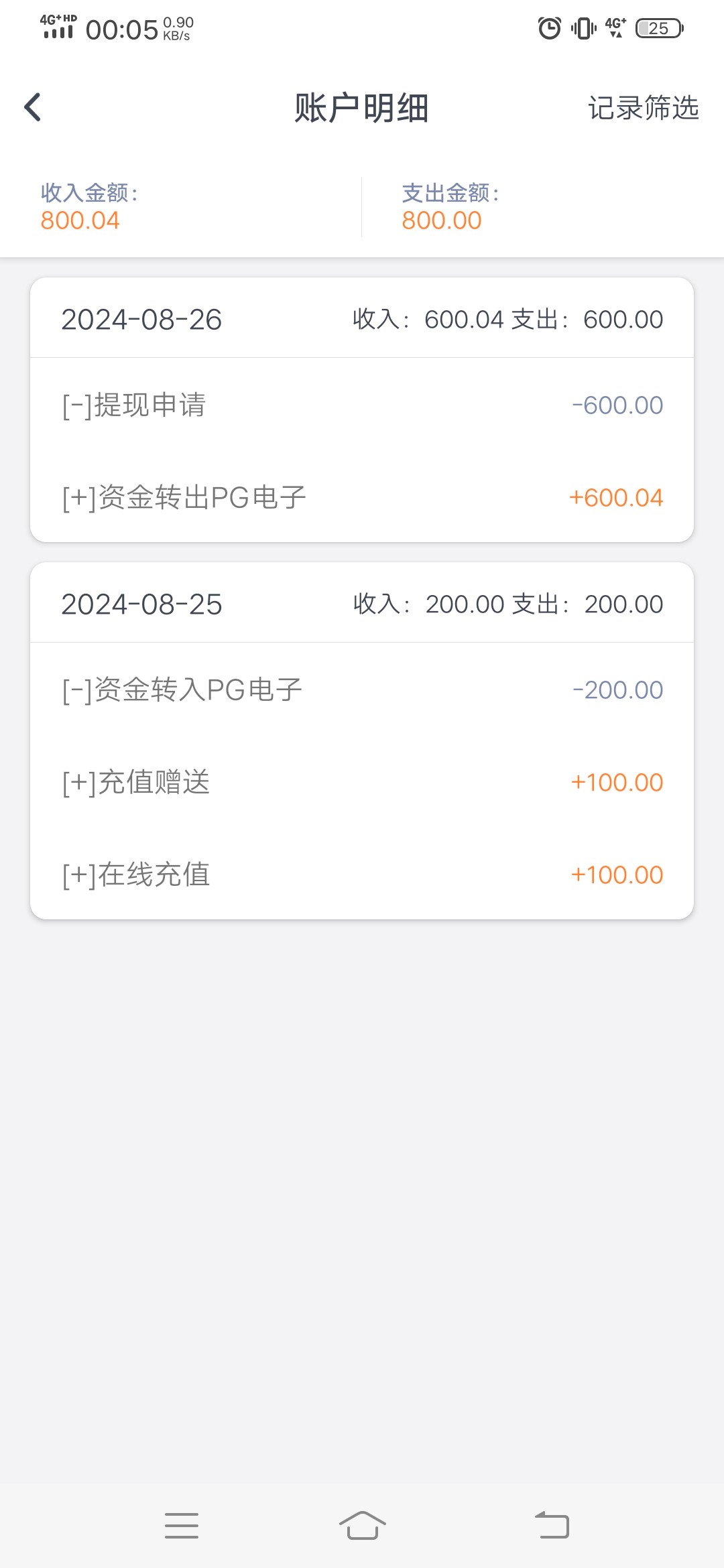Tap the vibration mode status icon
This screenshot has height=1568, width=724.
(x=583, y=28)
